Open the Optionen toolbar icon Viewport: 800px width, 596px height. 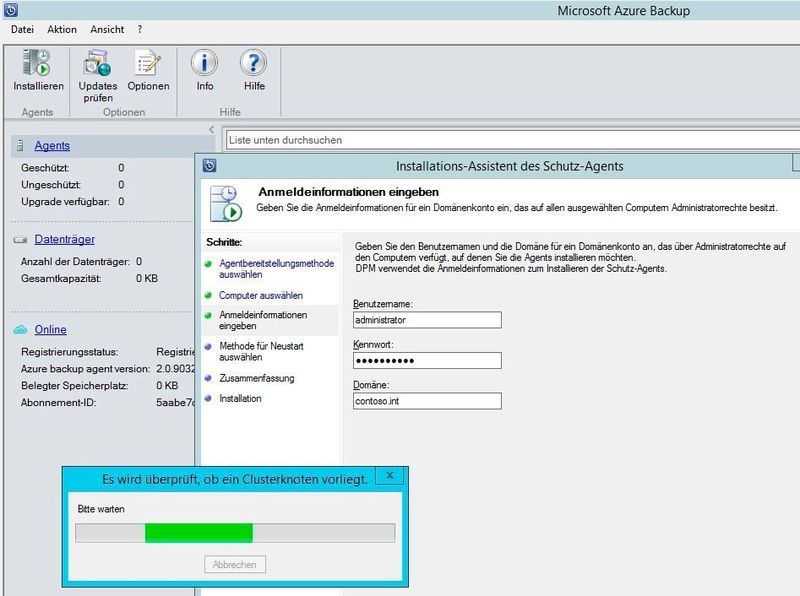coord(148,63)
